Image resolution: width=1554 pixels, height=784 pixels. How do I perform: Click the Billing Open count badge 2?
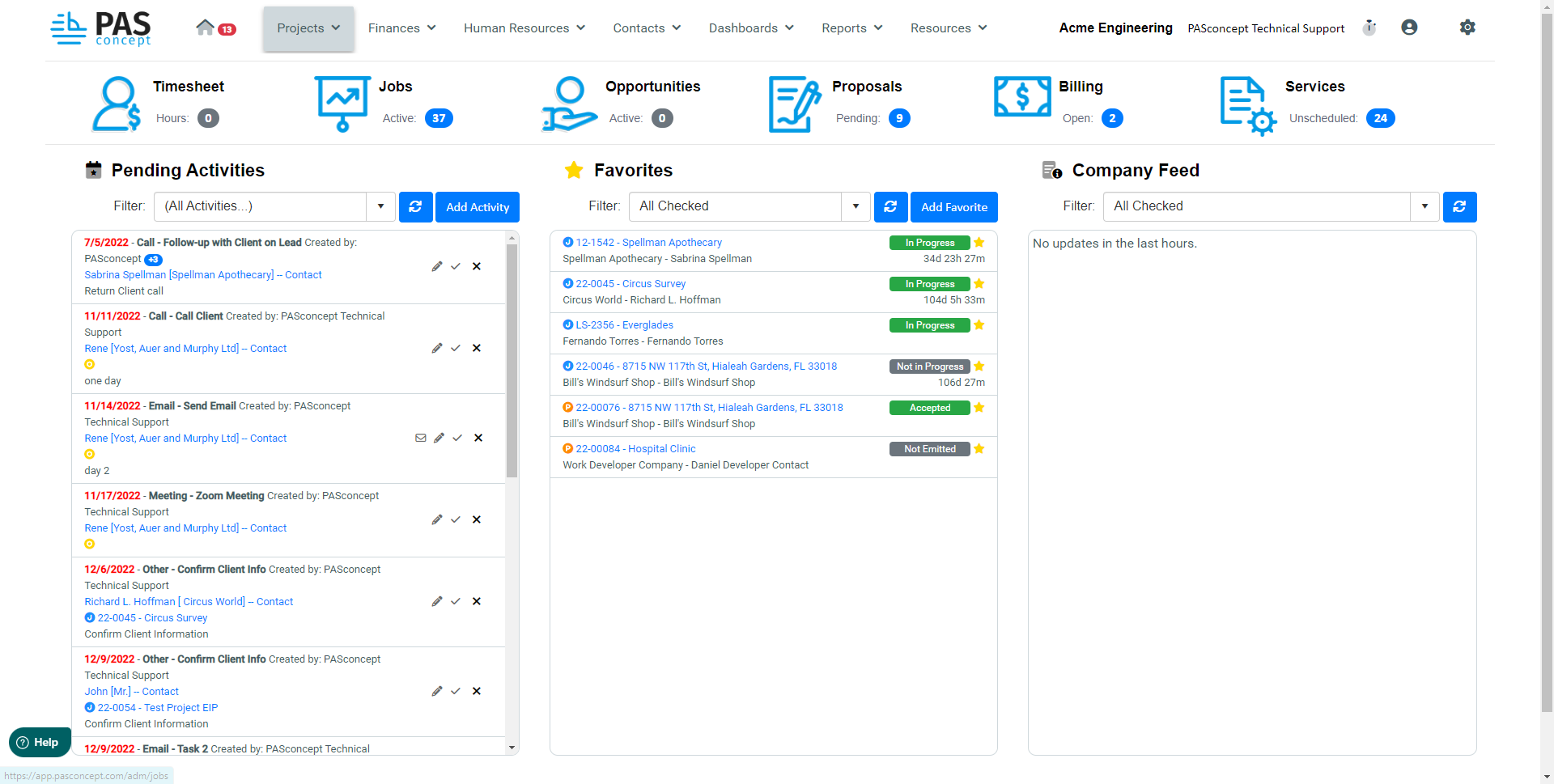(1112, 118)
